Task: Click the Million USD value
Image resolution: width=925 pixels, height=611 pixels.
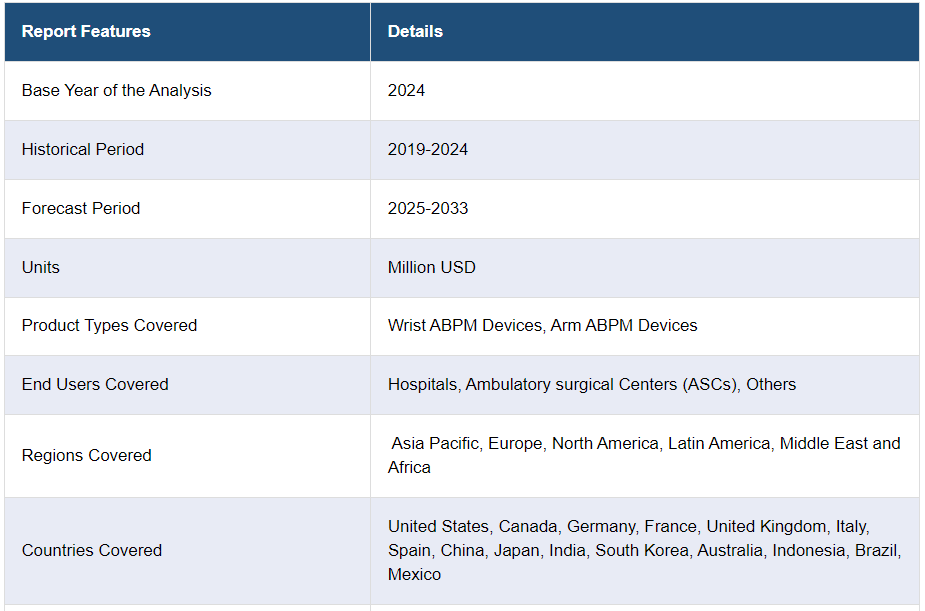Action: pyautogui.click(x=432, y=267)
